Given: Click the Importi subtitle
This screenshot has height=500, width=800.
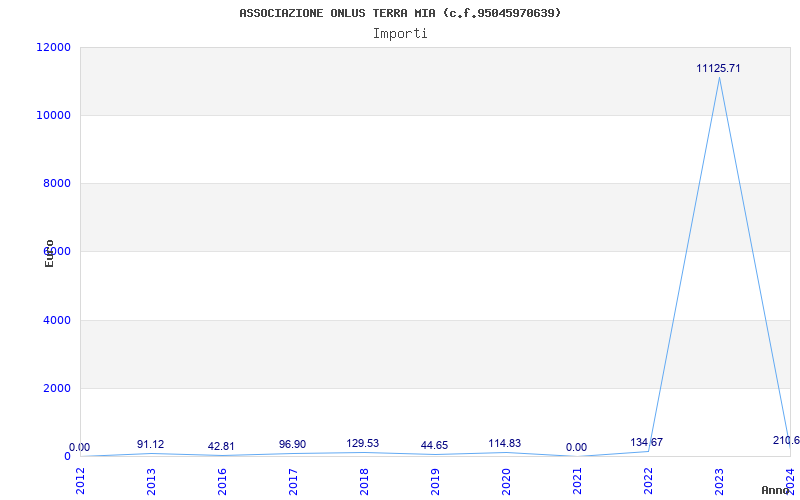Looking at the screenshot, I should [400, 34].
